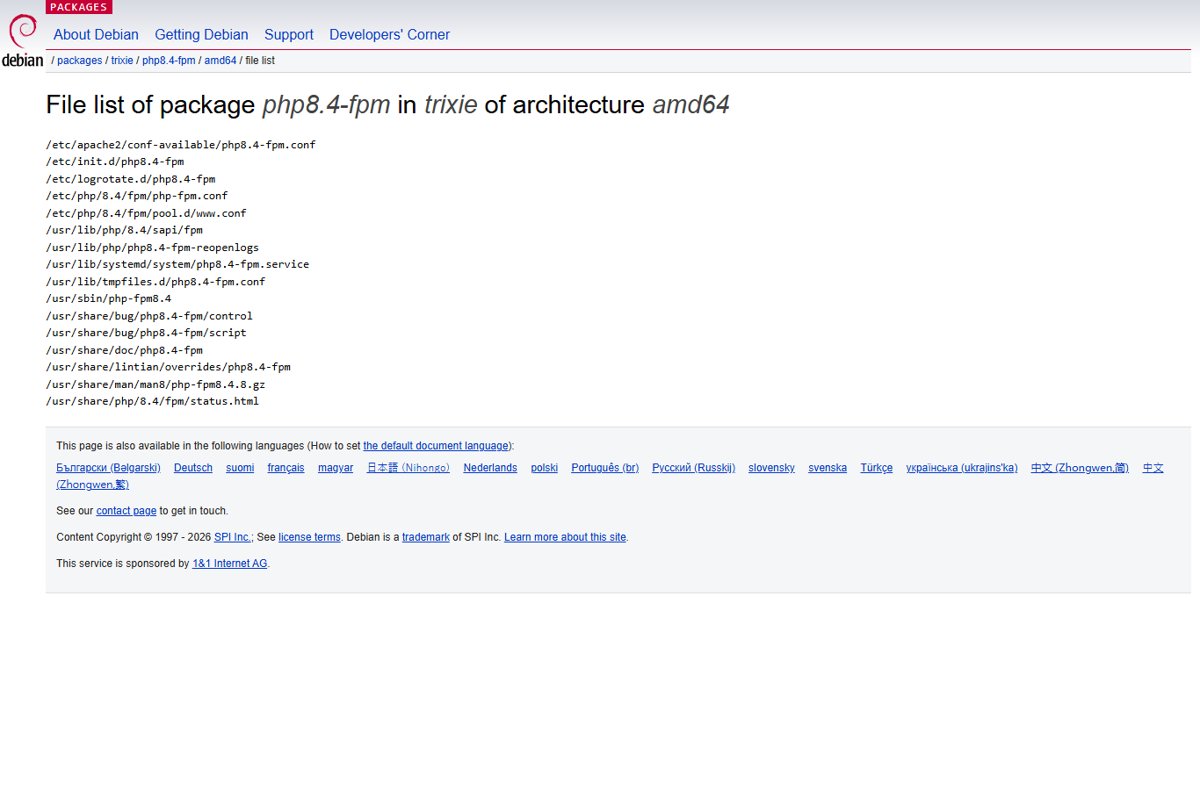Visit the SPI Inc. link
The width and height of the screenshot is (1200, 790).
pyautogui.click(x=232, y=537)
